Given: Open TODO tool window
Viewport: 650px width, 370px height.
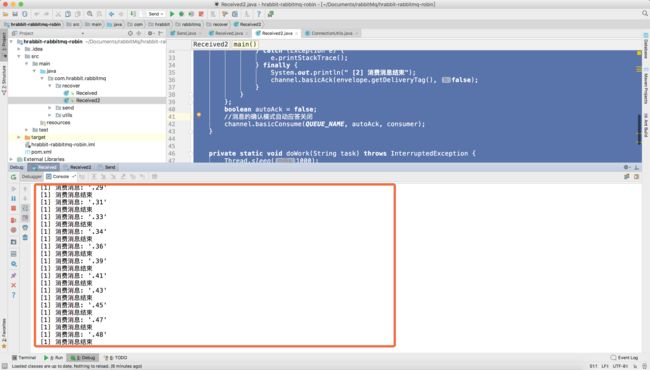Looking at the screenshot, I should pos(116,358).
